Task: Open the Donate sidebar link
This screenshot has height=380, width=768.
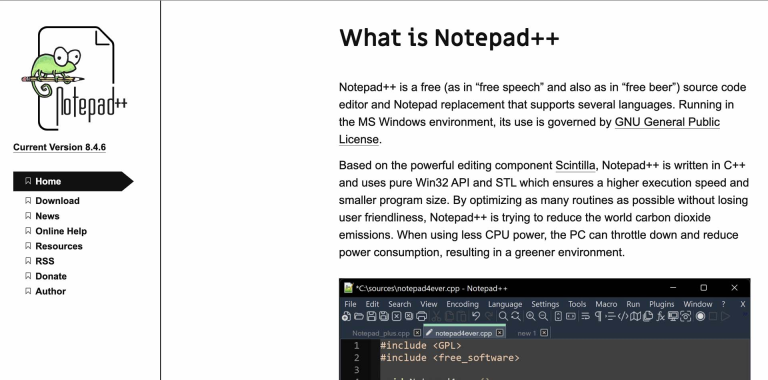Action: [51, 276]
